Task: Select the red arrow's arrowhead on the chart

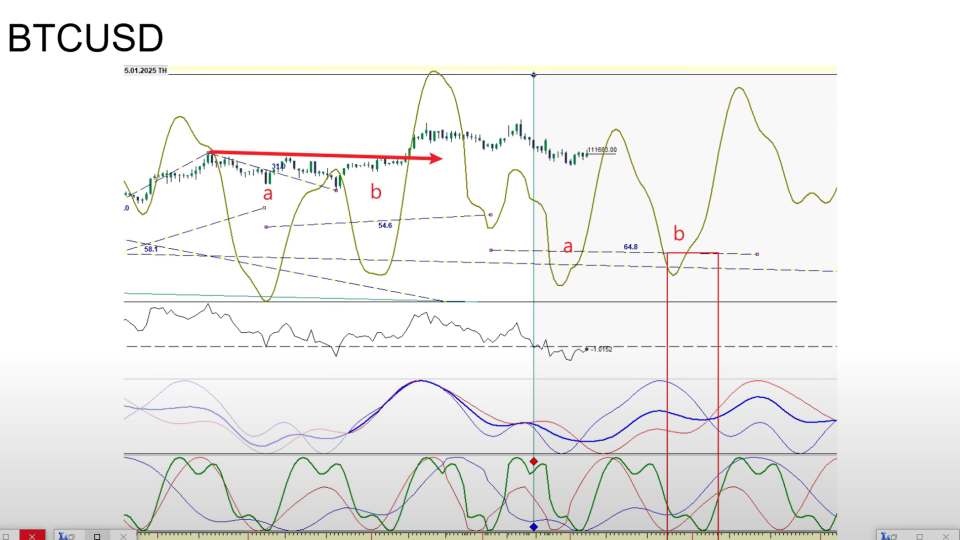Action: pyautogui.click(x=434, y=158)
